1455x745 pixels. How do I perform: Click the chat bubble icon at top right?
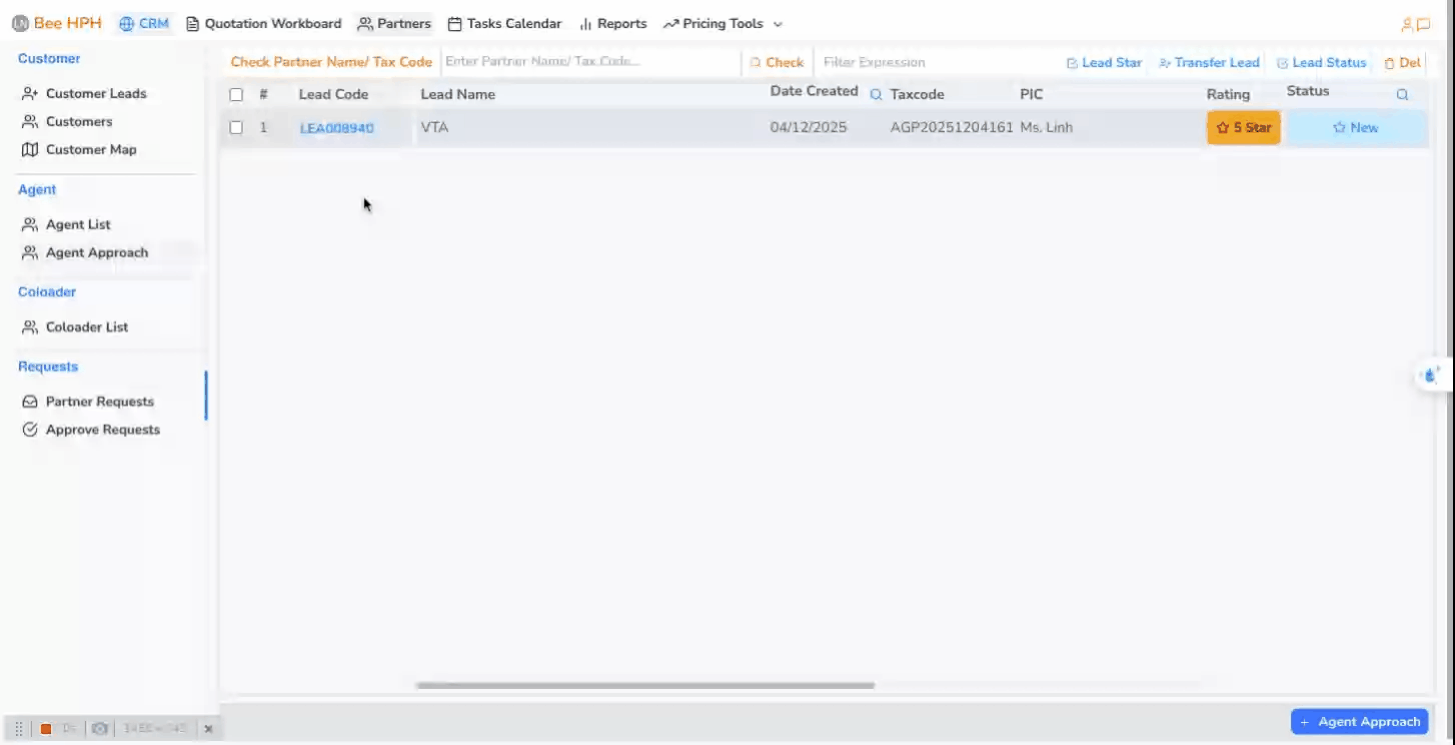tap(1424, 24)
